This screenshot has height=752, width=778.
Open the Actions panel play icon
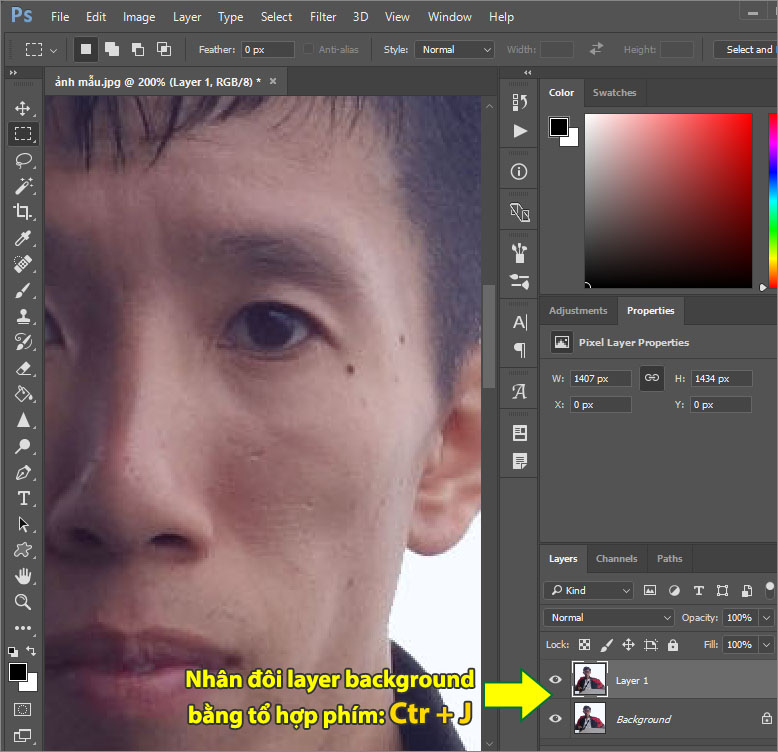click(519, 131)
